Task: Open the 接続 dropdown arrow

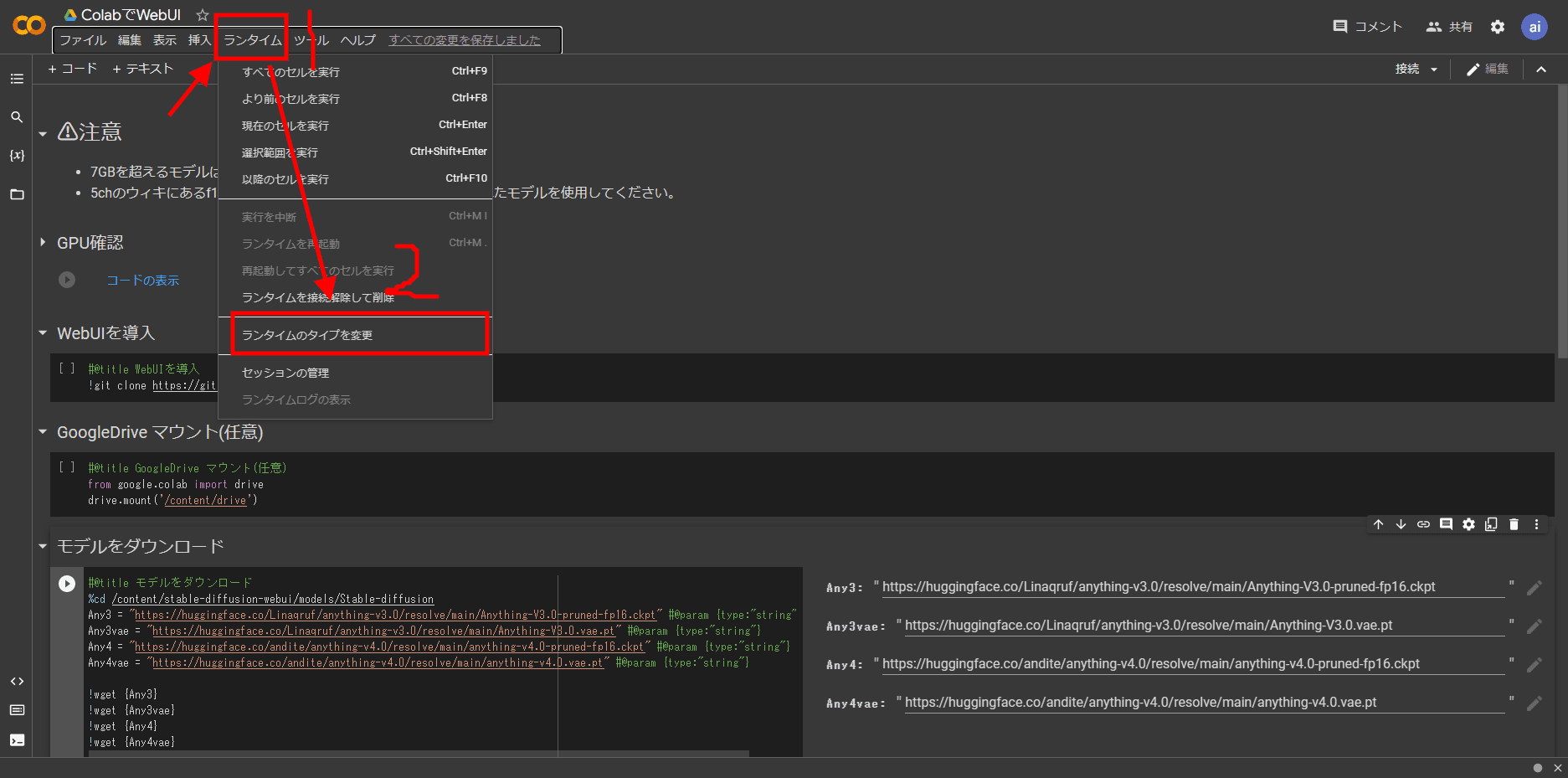Action: point(1434,70)
